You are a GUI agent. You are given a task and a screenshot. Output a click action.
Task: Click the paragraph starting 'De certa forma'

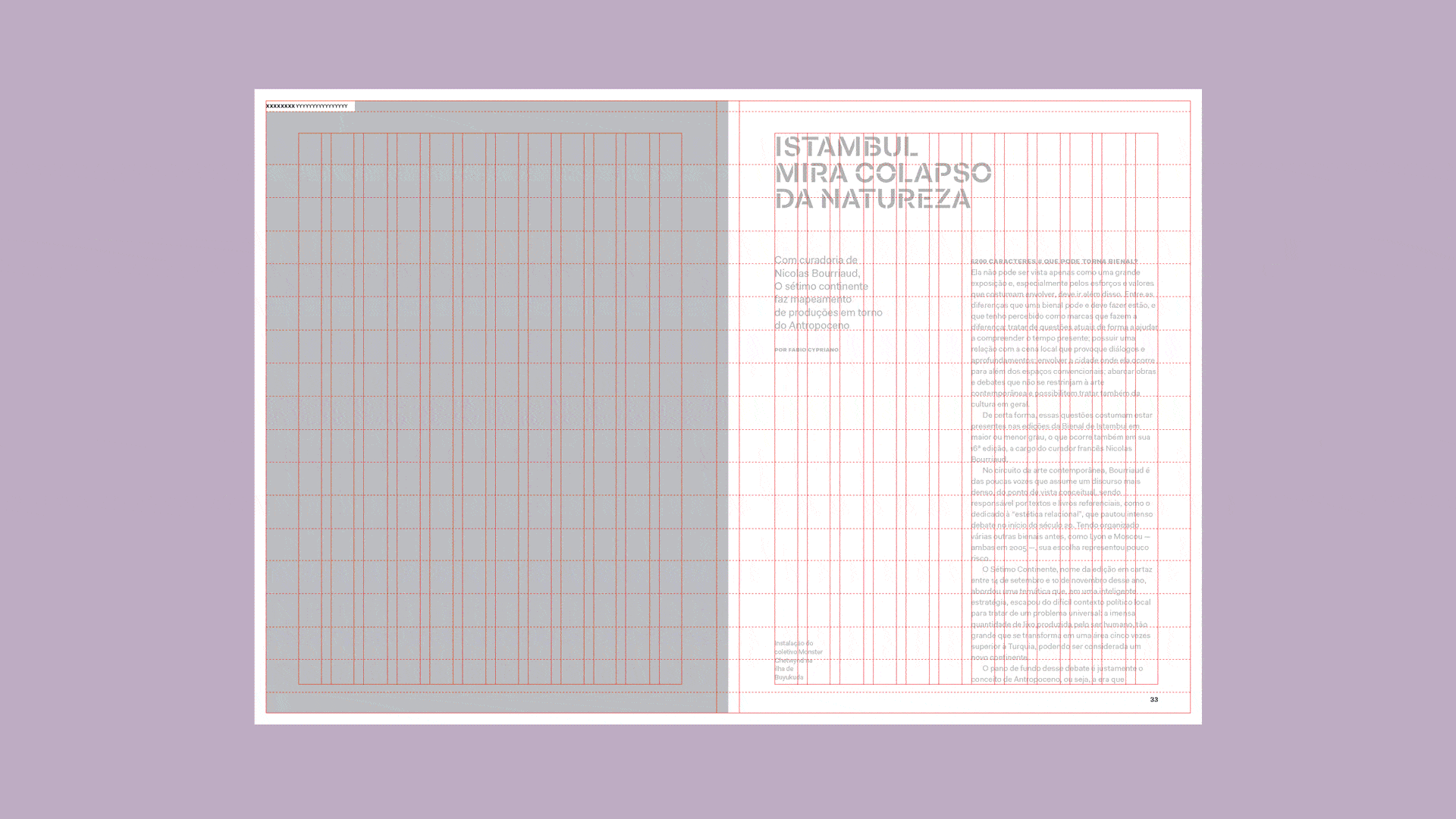tap(1062, 416)
